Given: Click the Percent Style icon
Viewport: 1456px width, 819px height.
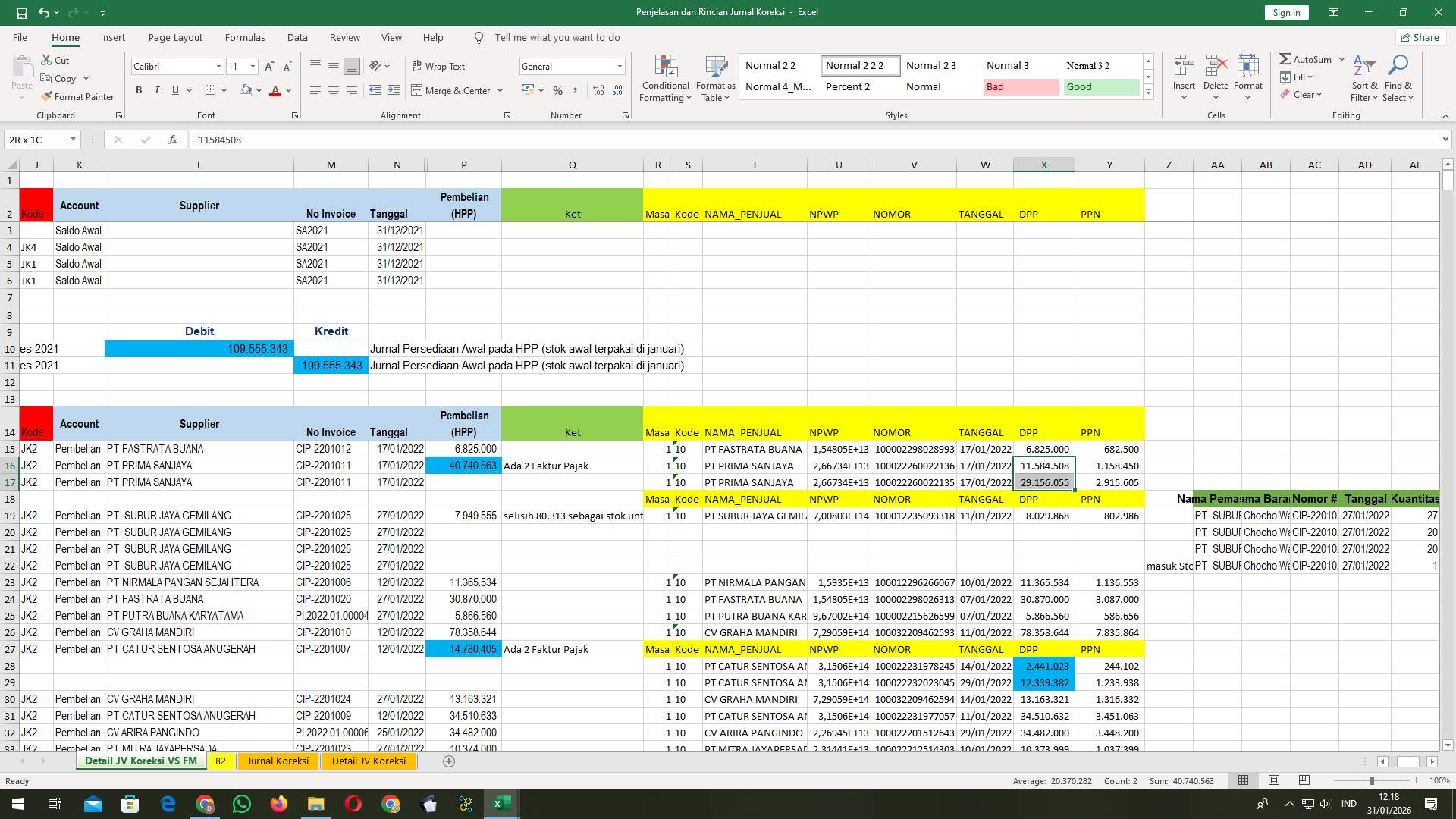Looking at the screenshot, I should [558, 90].
